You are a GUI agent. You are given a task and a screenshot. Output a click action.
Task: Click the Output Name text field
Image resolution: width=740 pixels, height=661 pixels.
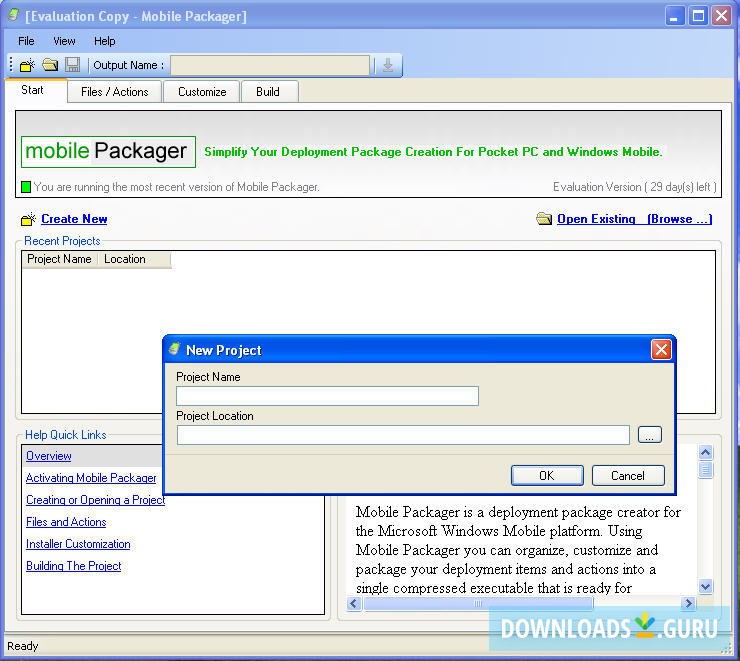[270, 65]
